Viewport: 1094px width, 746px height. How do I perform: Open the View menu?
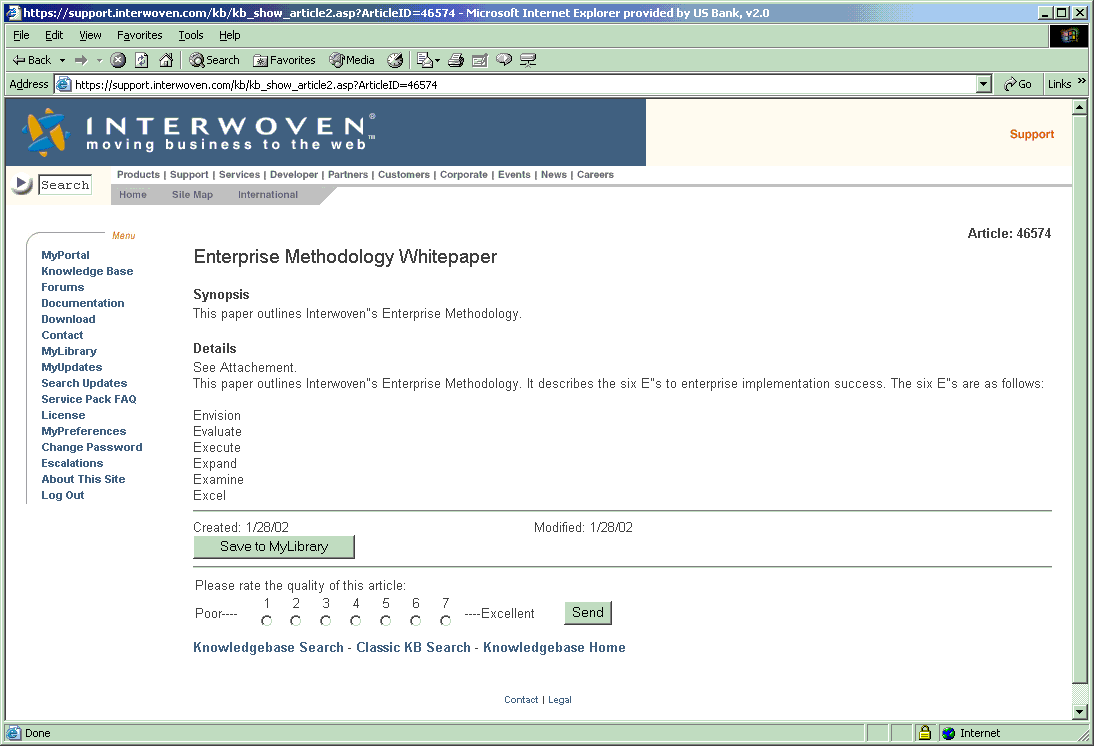[x=90, y=35]
